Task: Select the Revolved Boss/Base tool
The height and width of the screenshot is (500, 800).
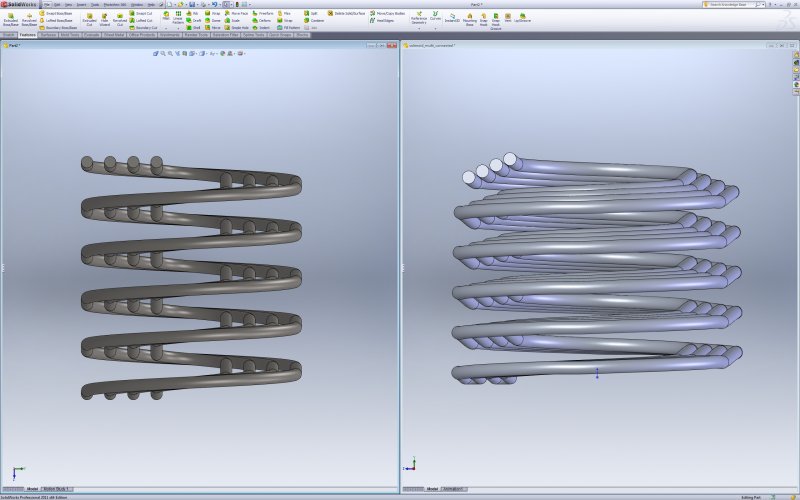Action: 29,20
